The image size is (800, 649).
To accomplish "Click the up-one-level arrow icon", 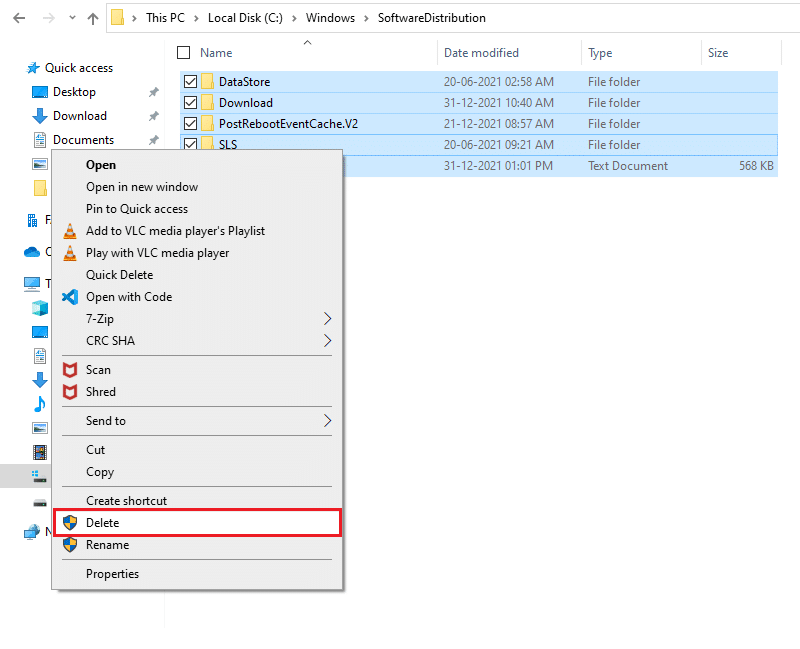I will [x=92, y=18].
